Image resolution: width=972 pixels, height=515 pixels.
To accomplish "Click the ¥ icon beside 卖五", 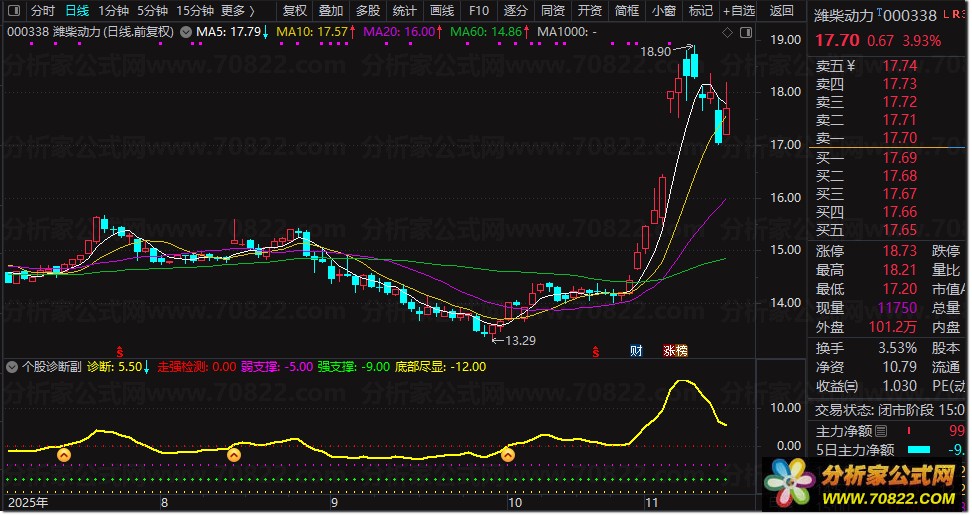I will [x=850, y=66].
